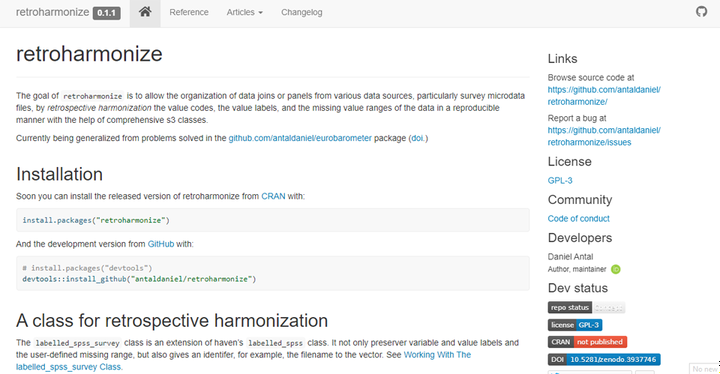720x374 pixels.
Task: Click the retroharmonize navbar brand
Action: [52, 12]
